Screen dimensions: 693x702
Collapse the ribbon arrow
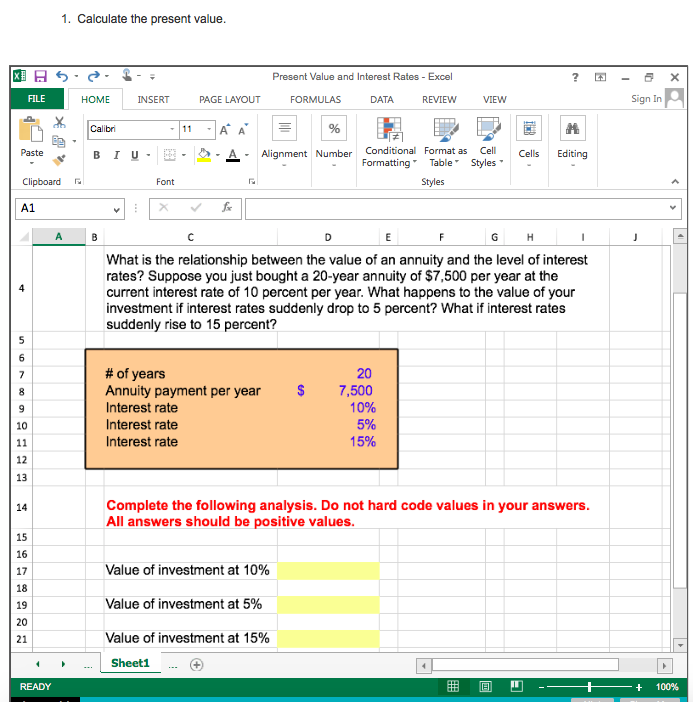(x=675, y=181)
